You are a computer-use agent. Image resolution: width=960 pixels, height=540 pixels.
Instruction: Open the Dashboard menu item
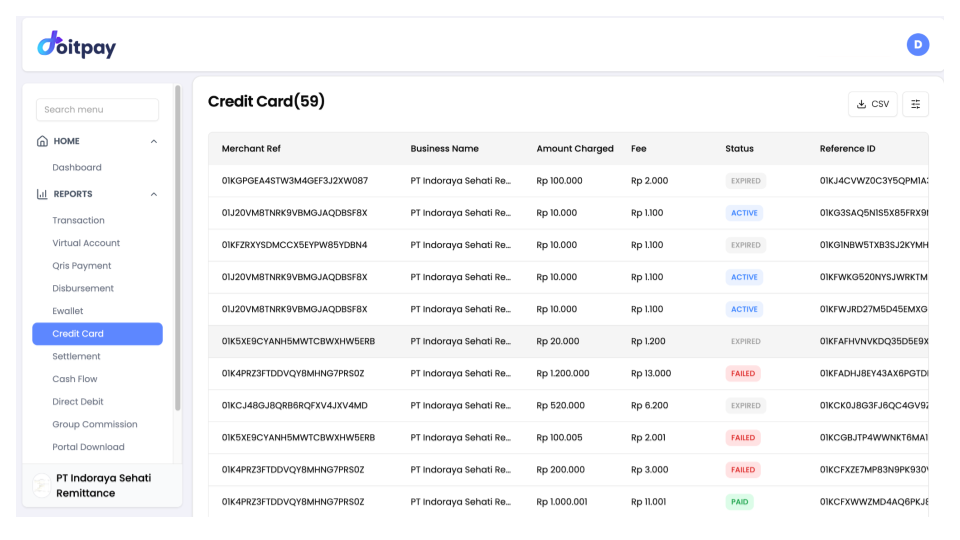pos(77,167)
